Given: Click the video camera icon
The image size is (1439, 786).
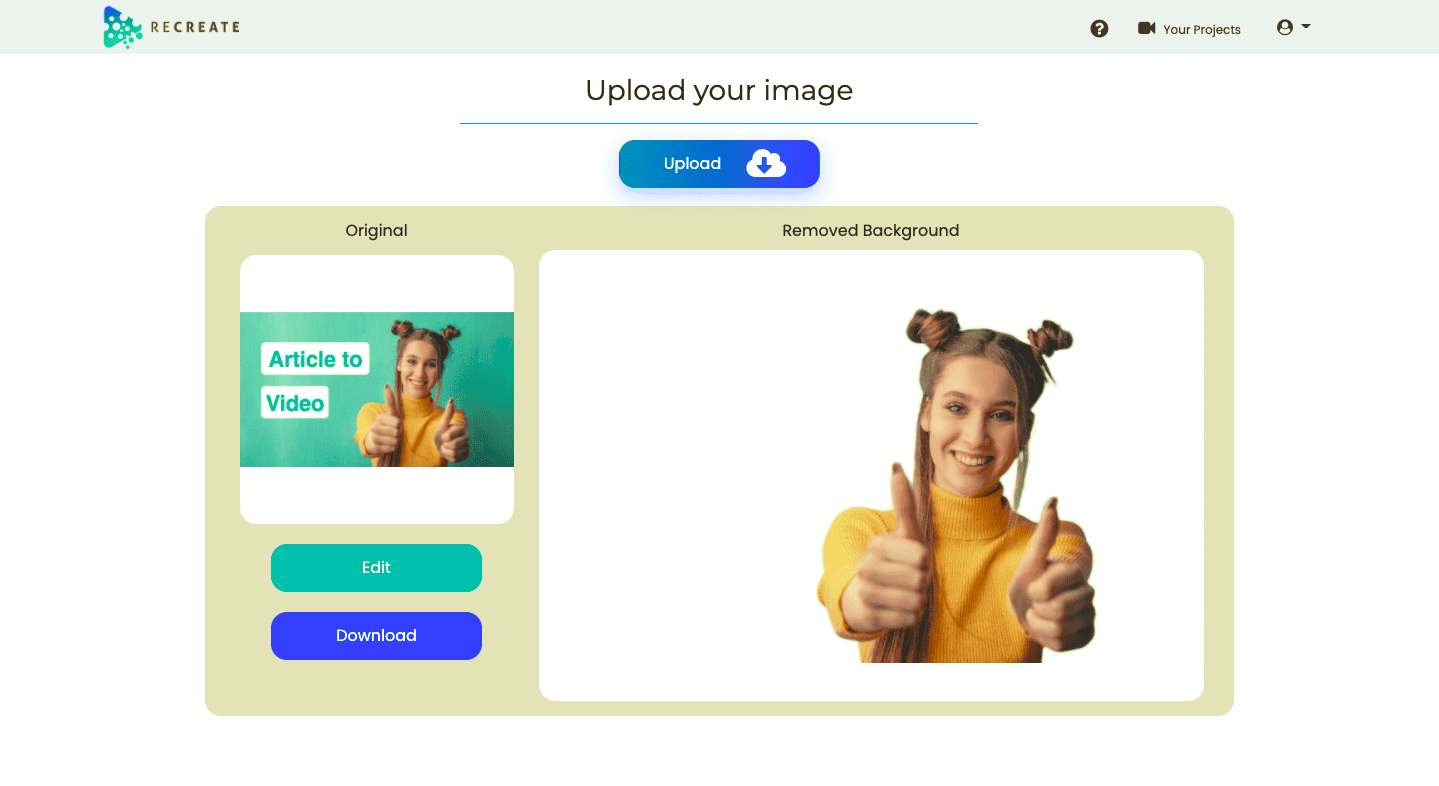Looking at the screenshot, I should coord(1146,28).
